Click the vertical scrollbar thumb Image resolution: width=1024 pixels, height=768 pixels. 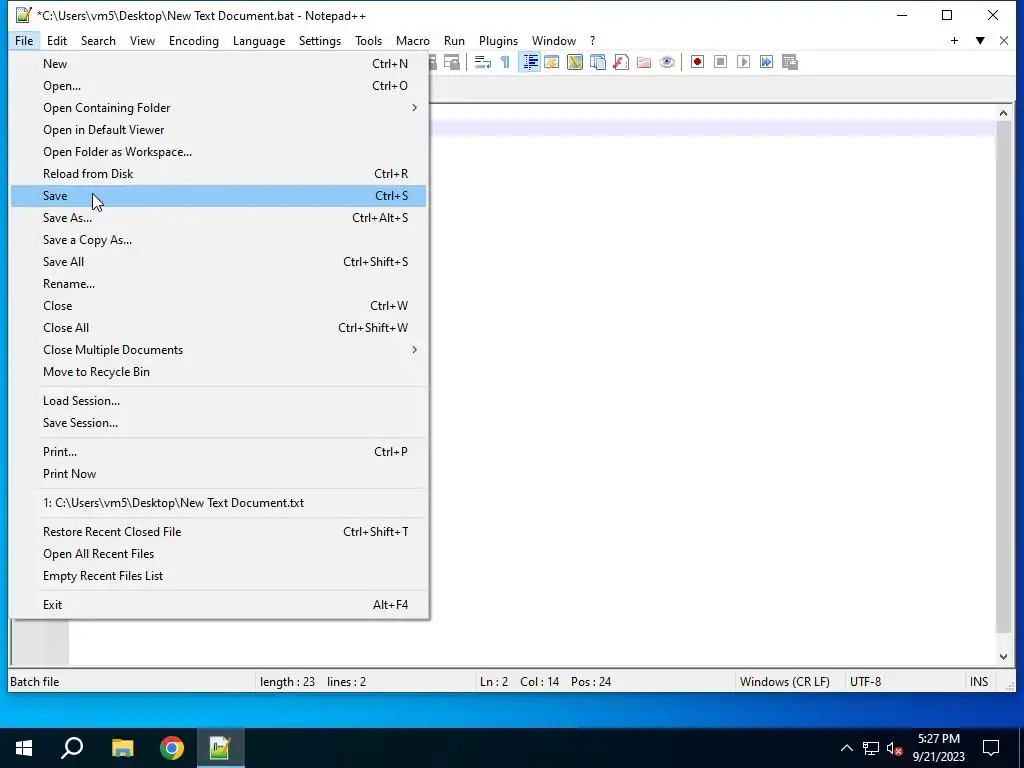coord(1003,377)
